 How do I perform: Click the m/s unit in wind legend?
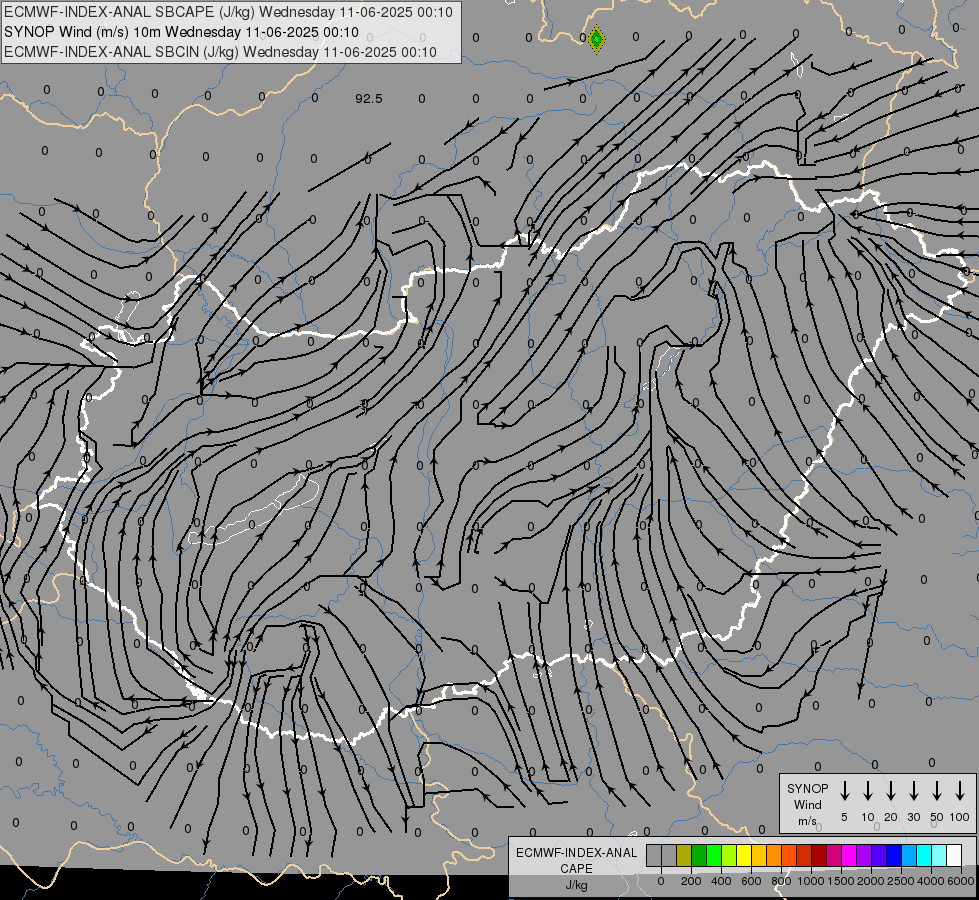pyautogui.click(x=807, y=821)
